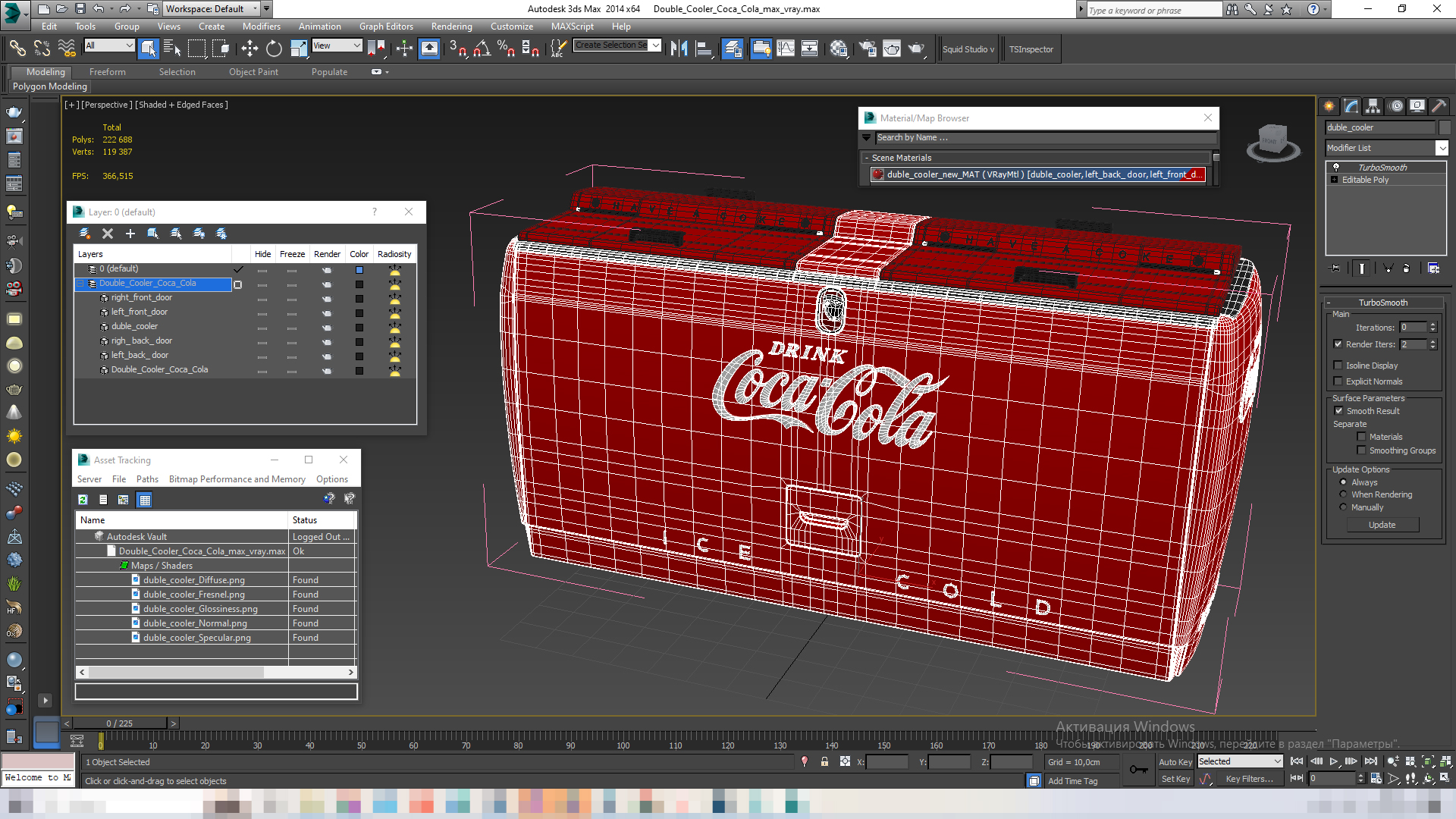Refresh the Asset Tracking list

(x=83, y=500)
